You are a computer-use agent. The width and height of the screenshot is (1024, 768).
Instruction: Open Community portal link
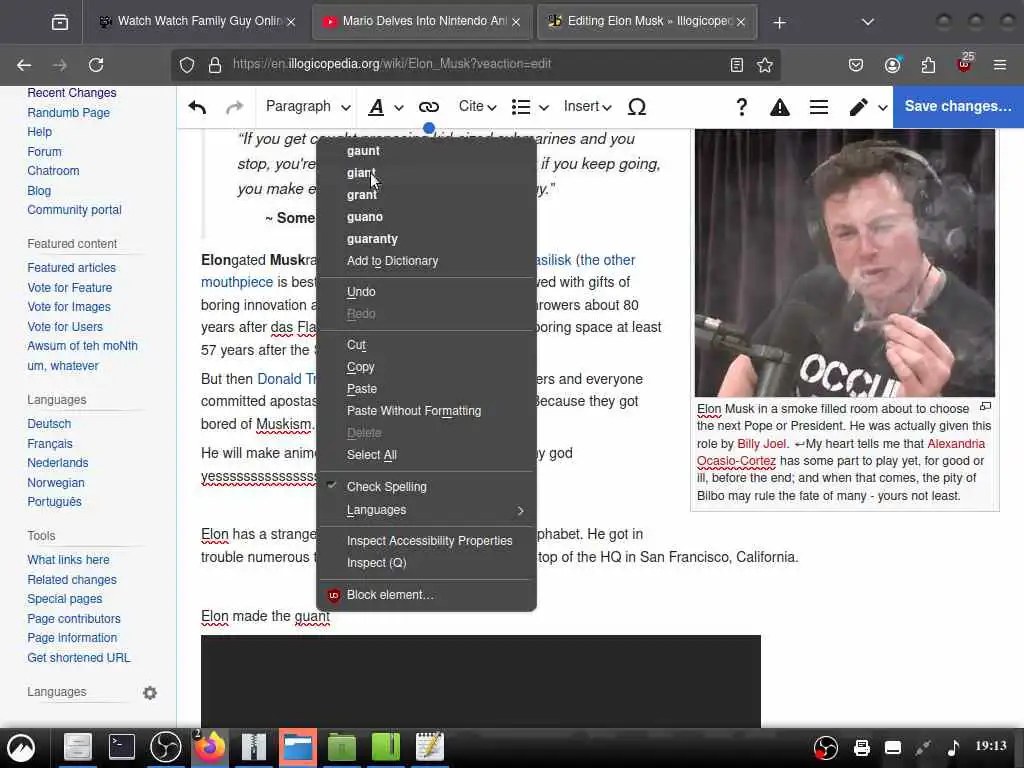(74, 210)
